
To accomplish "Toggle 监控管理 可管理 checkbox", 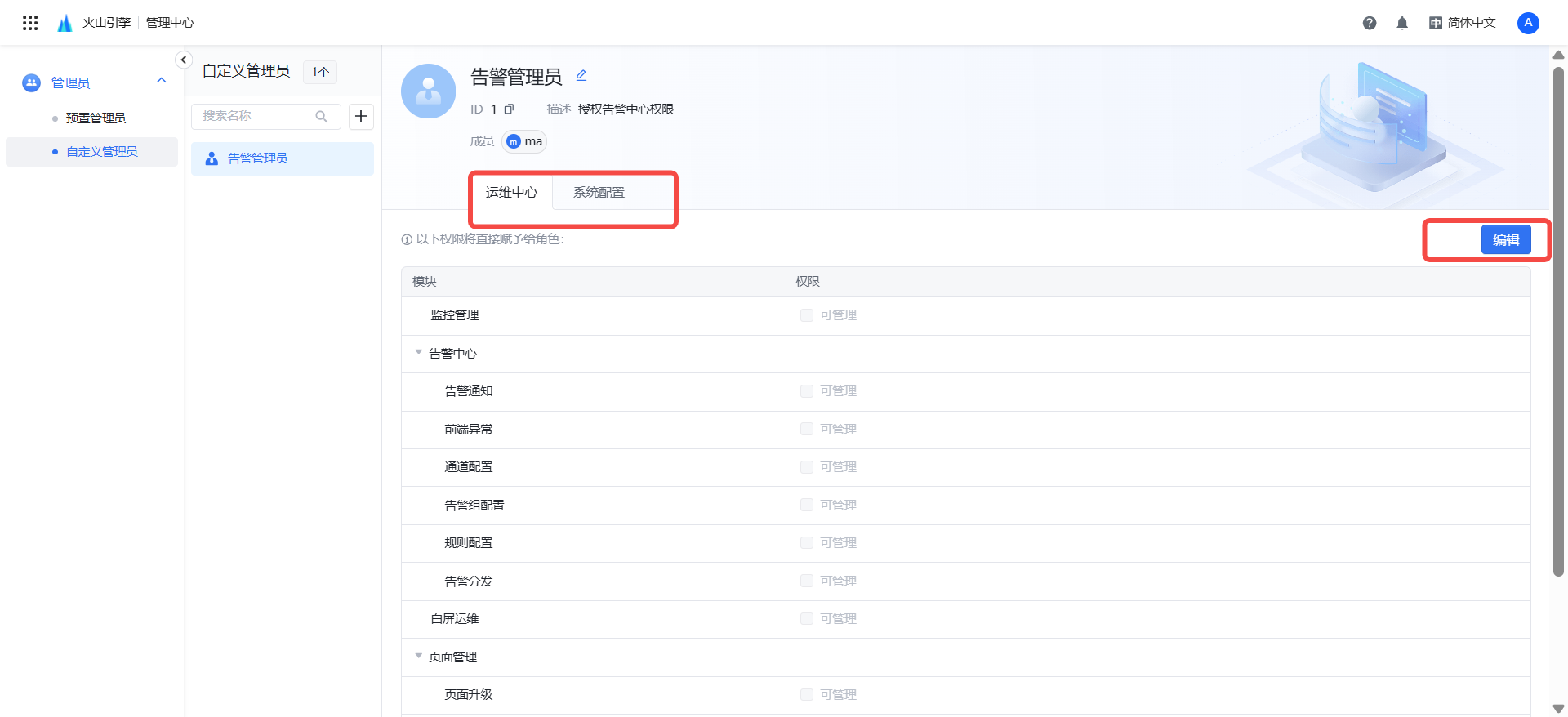I will pyautogui.click(x=807, y=315).
